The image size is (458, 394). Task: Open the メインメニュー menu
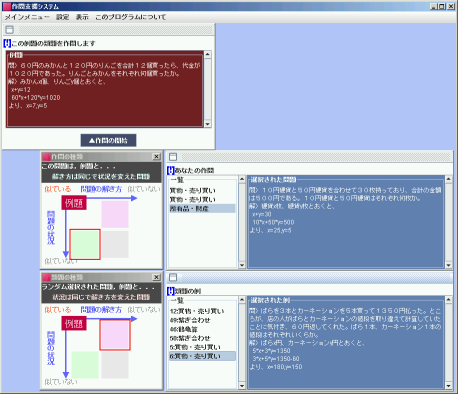tap(27, 17)
